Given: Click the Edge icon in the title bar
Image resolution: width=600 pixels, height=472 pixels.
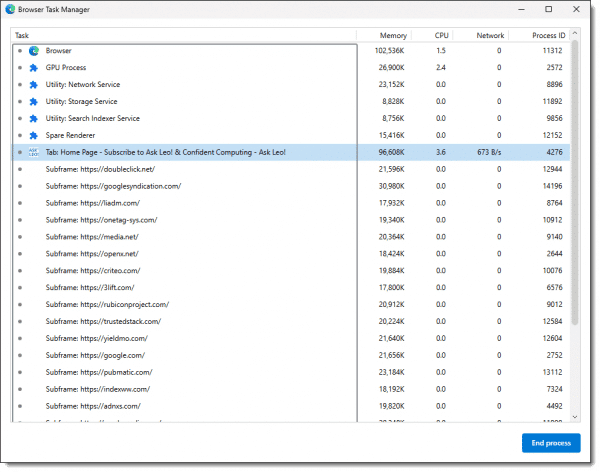Looking at the screenshot, I should click(x=10, y=9).
